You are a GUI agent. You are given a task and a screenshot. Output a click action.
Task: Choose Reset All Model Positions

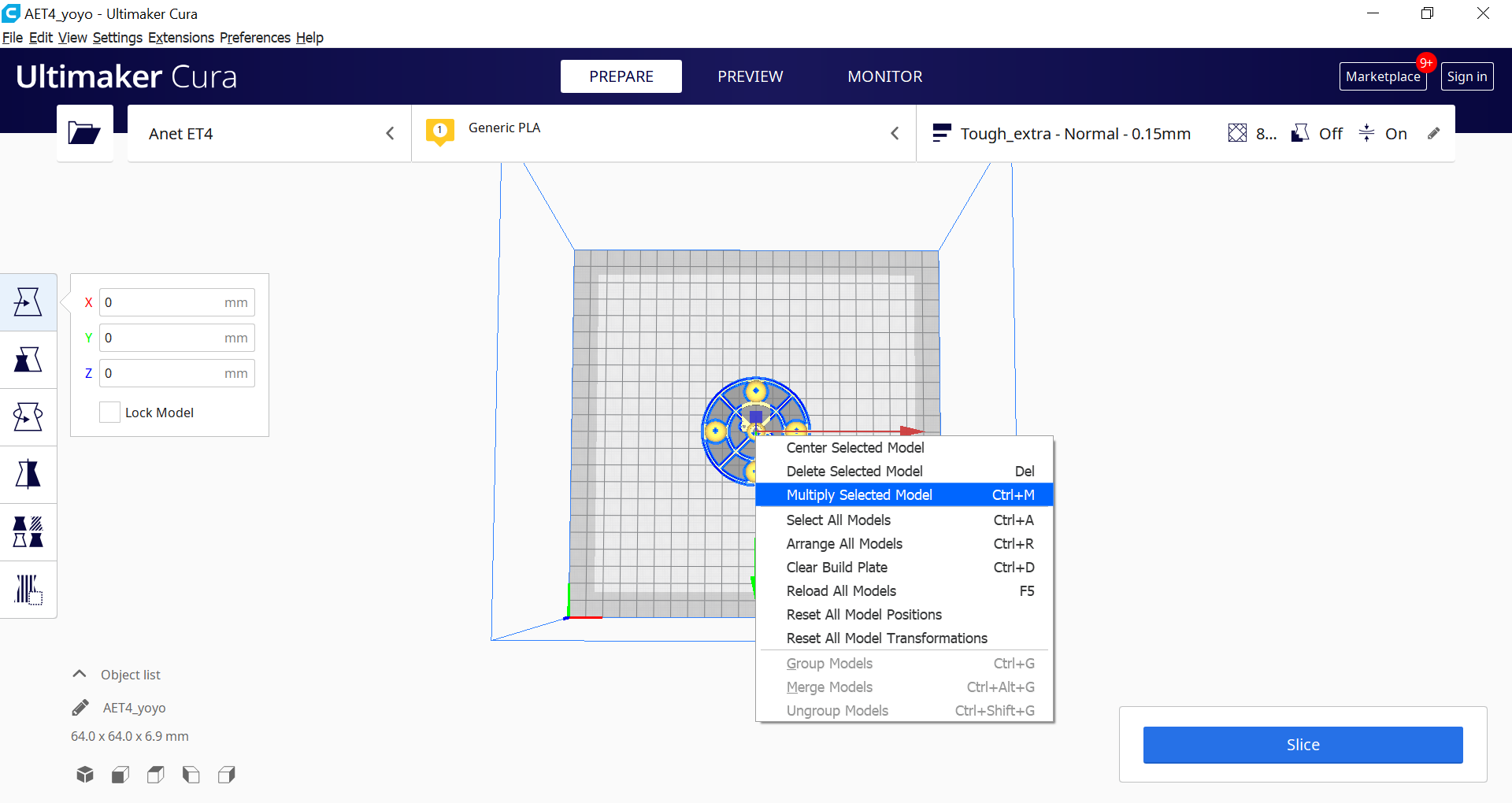click(x=904, y=614)
